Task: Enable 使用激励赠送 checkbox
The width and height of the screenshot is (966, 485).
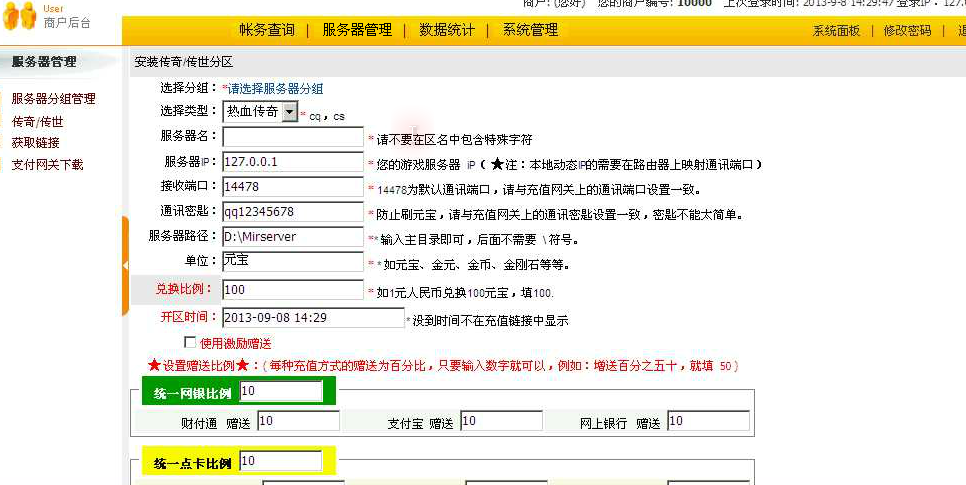Action: pyautogui.click(x=190, y=342)
